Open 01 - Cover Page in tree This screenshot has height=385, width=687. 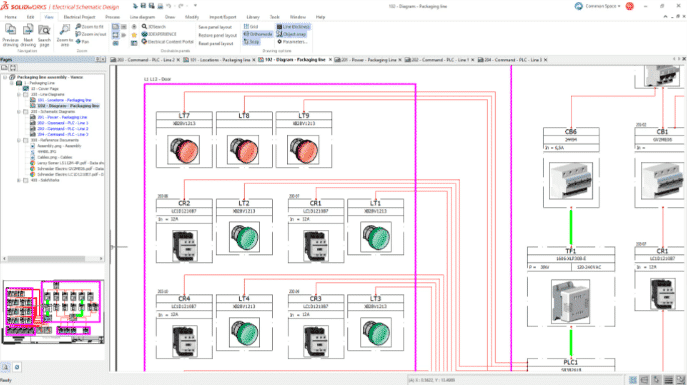(41, 88)
